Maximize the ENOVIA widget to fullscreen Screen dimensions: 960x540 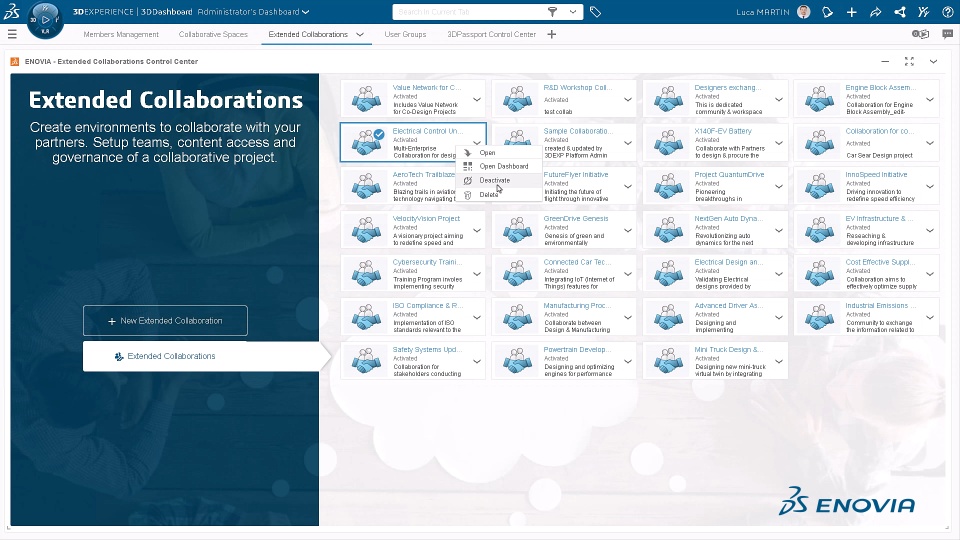[909, 61]
